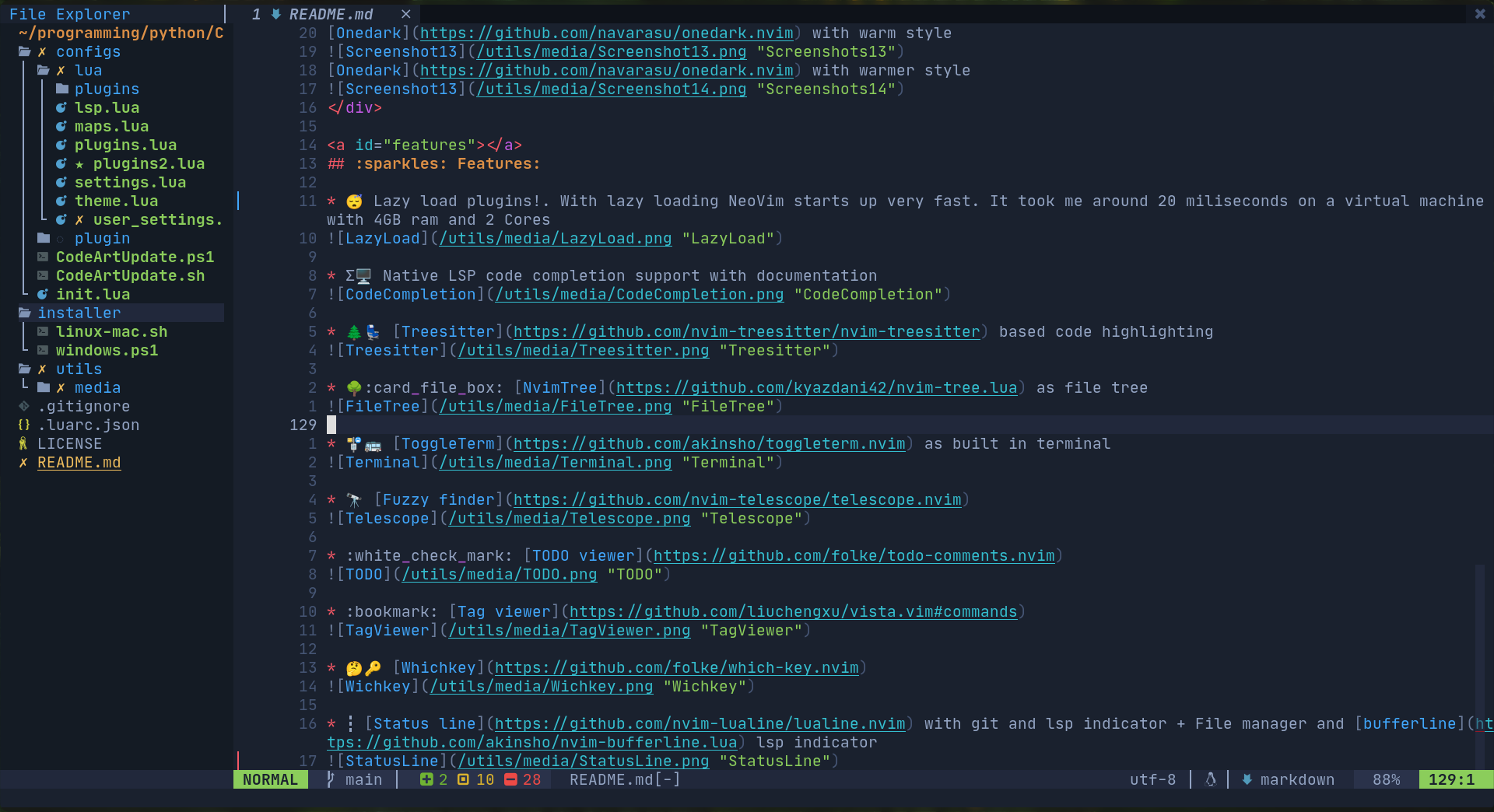Image resolution: width=1494 pixels, height=812 pixels.
Task: Open README.md in file explorer
Action: tap(79, 463)
